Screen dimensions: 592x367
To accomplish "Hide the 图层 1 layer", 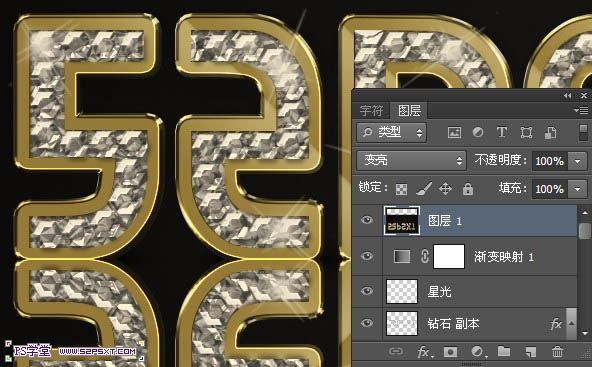I will 367,220.
